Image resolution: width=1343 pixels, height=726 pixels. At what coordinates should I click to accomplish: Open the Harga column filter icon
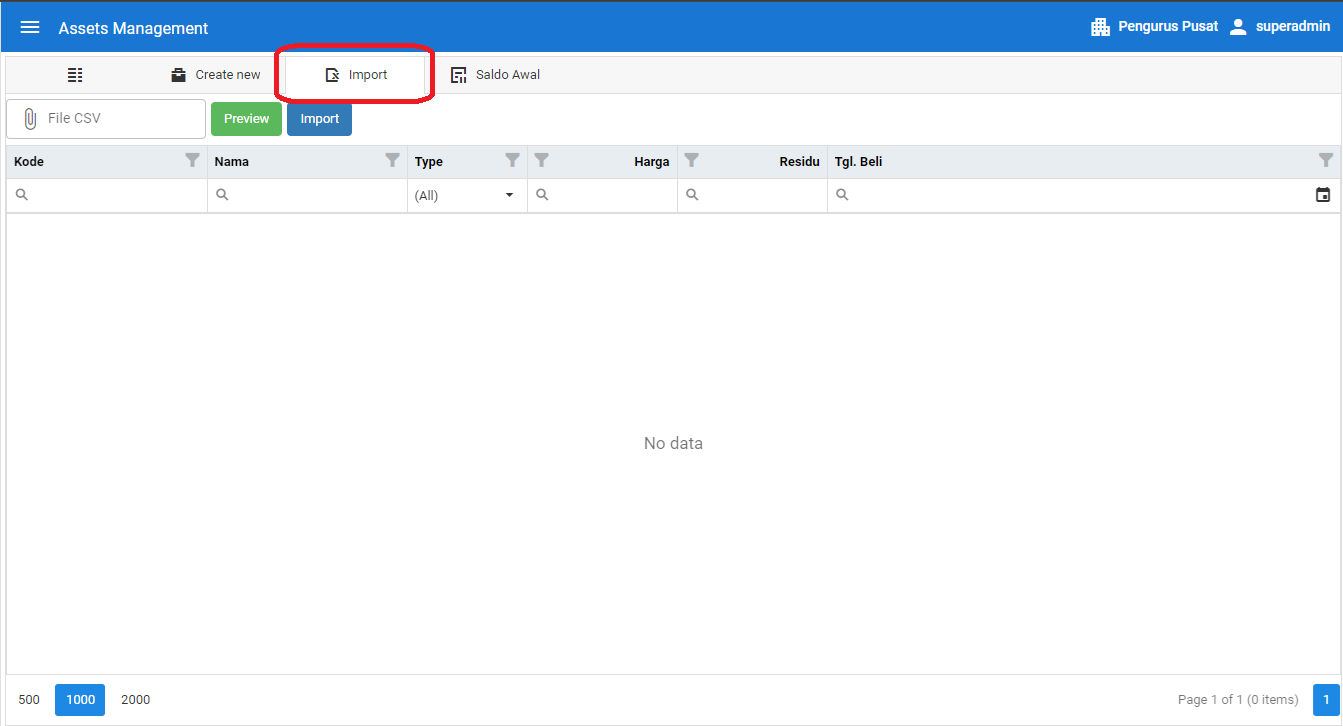tap(542, 160)
